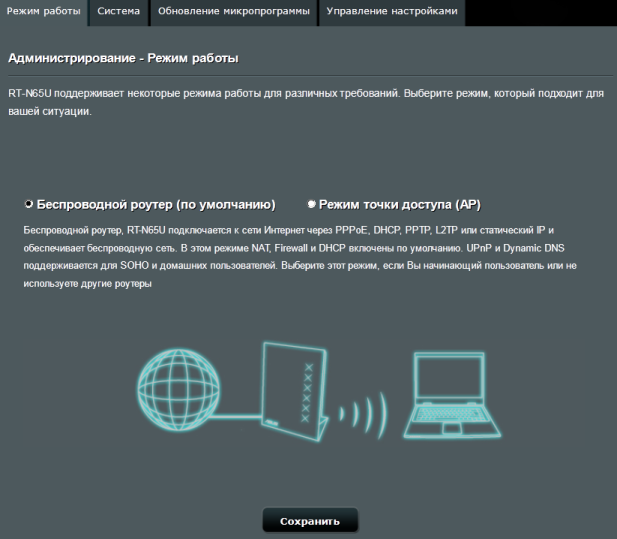617x539 pixels.
Task: Click the laptop icon
Action: [452, 395]
